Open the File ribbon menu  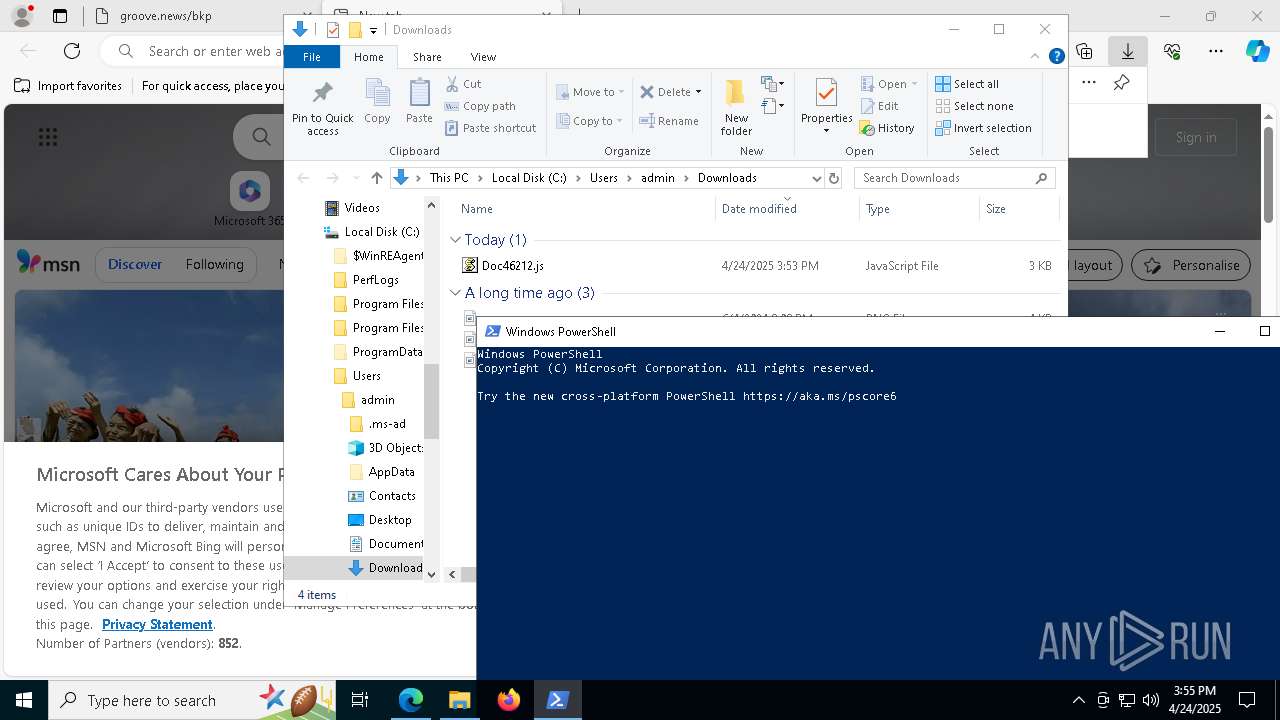312,57
